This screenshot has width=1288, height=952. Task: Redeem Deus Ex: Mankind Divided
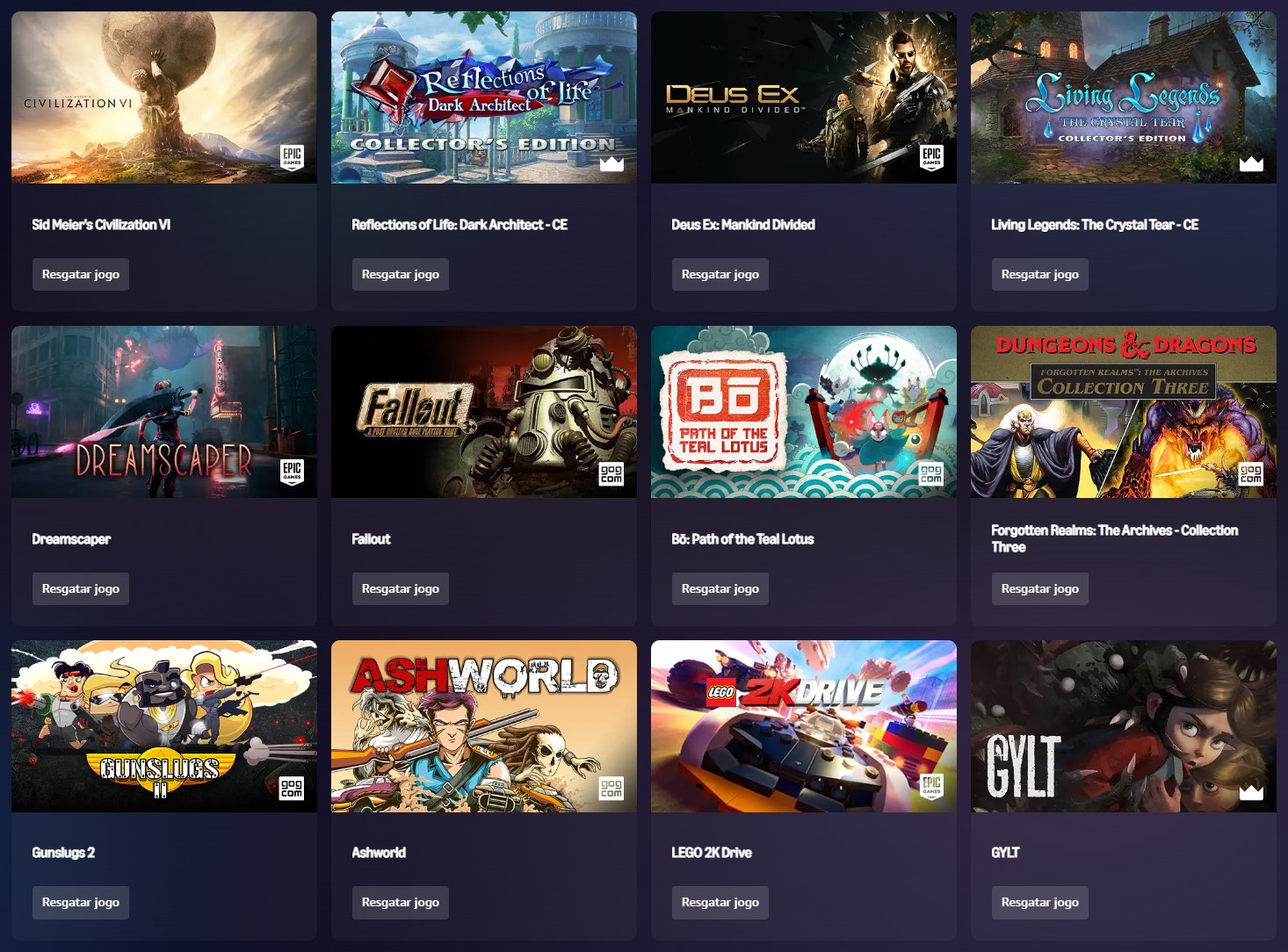coord(720,274)
